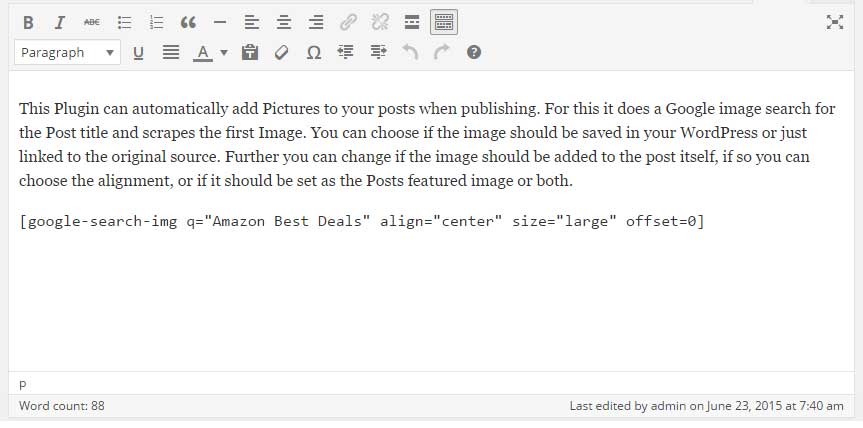Click the shortcode line in the editor

pyautogui.click(x=361, y=221)
